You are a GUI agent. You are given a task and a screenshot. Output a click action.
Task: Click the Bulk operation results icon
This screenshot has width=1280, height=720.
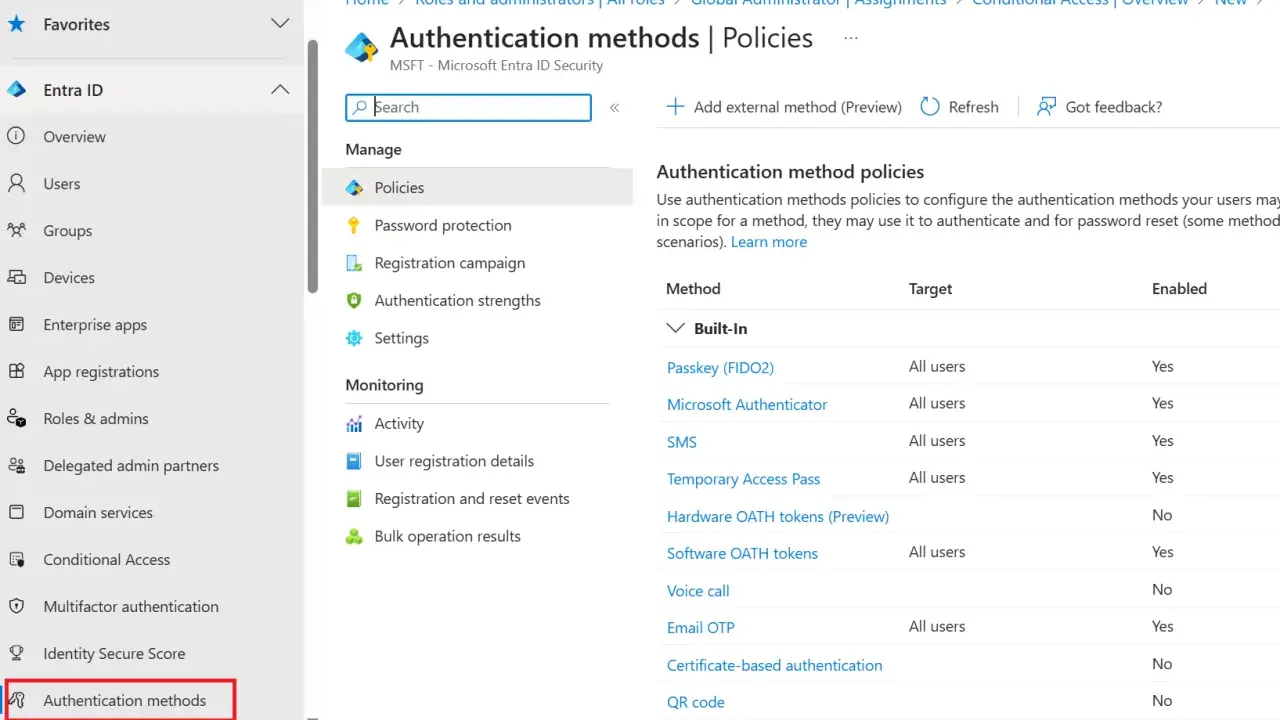coord(353,536)
